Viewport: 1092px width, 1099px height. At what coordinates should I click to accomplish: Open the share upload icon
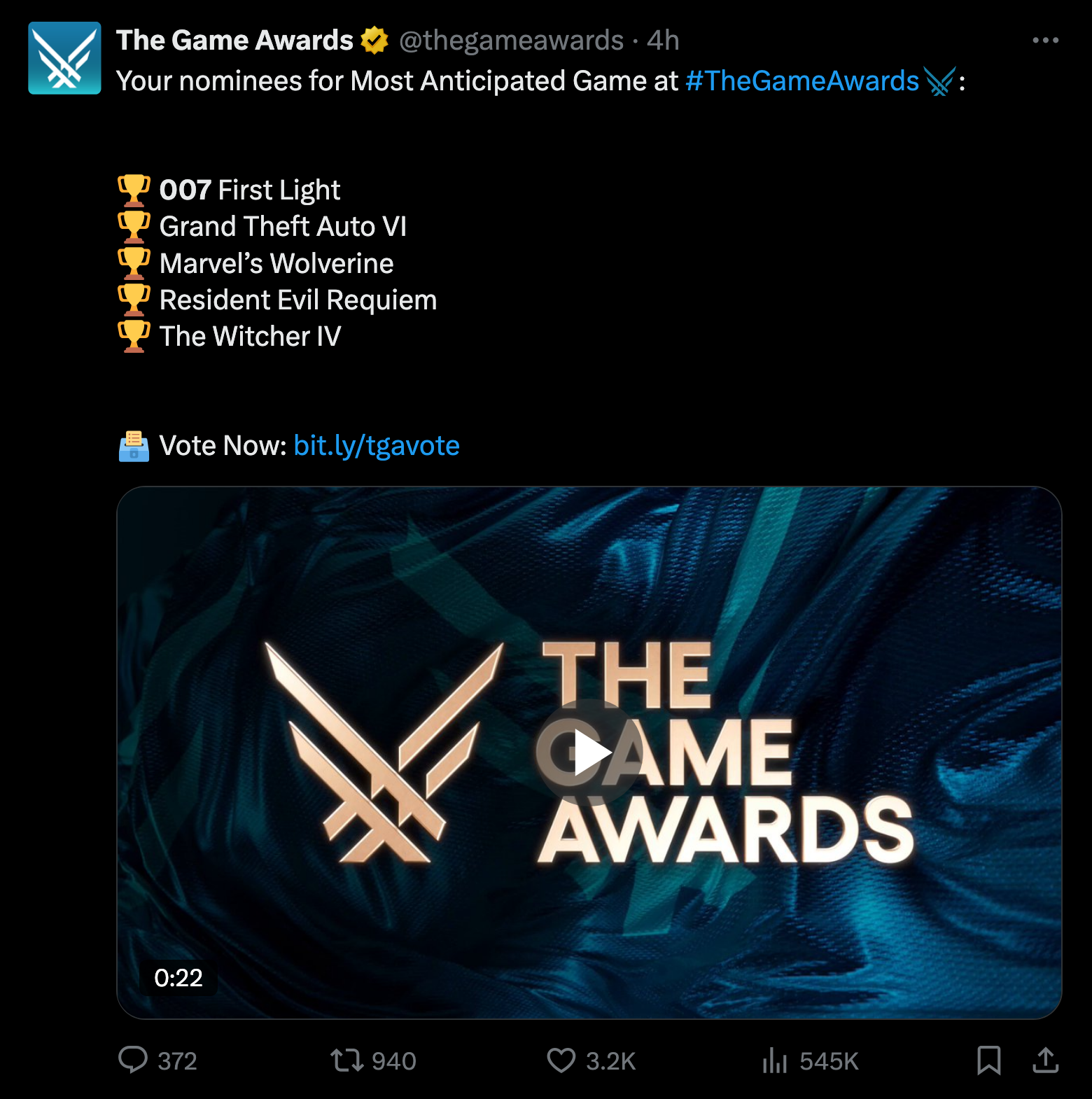(x=1046, y=1060)
